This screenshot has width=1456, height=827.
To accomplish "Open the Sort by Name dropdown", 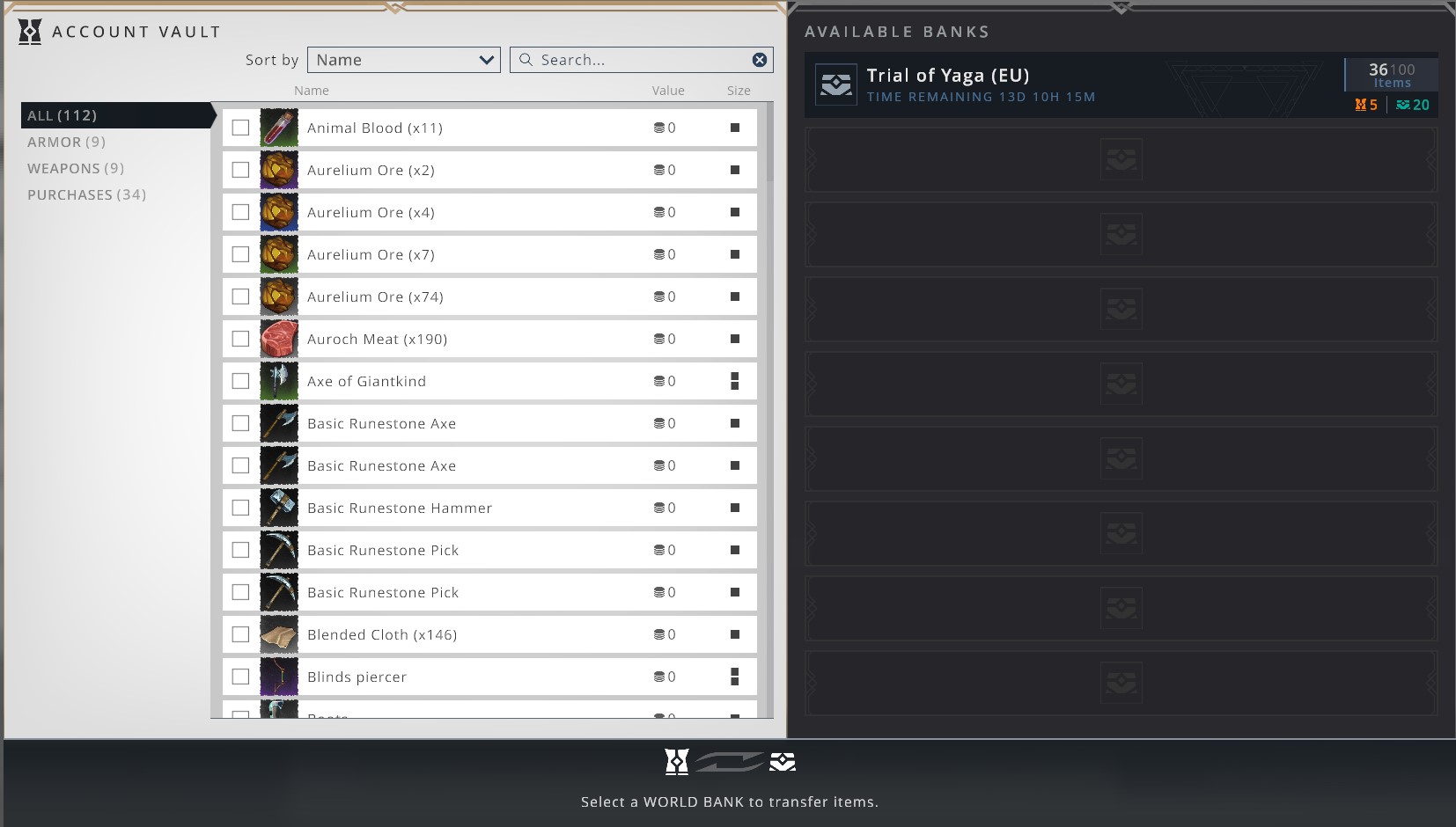I will 404,60.
